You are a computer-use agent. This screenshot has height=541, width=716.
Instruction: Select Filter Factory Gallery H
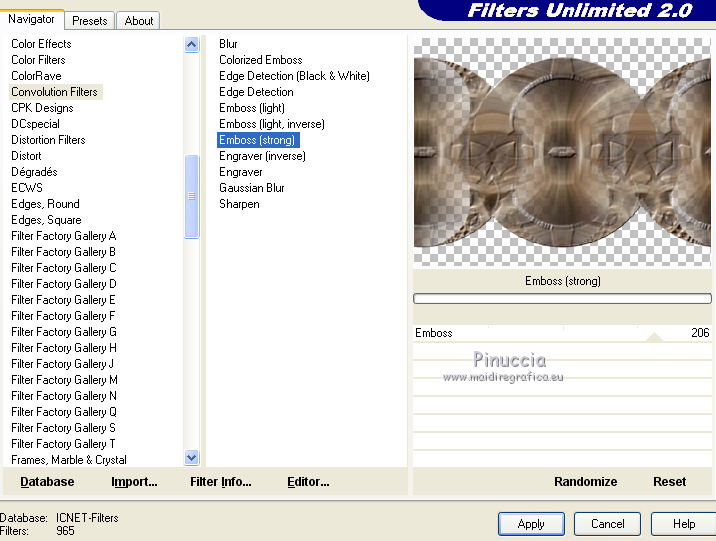63,348
